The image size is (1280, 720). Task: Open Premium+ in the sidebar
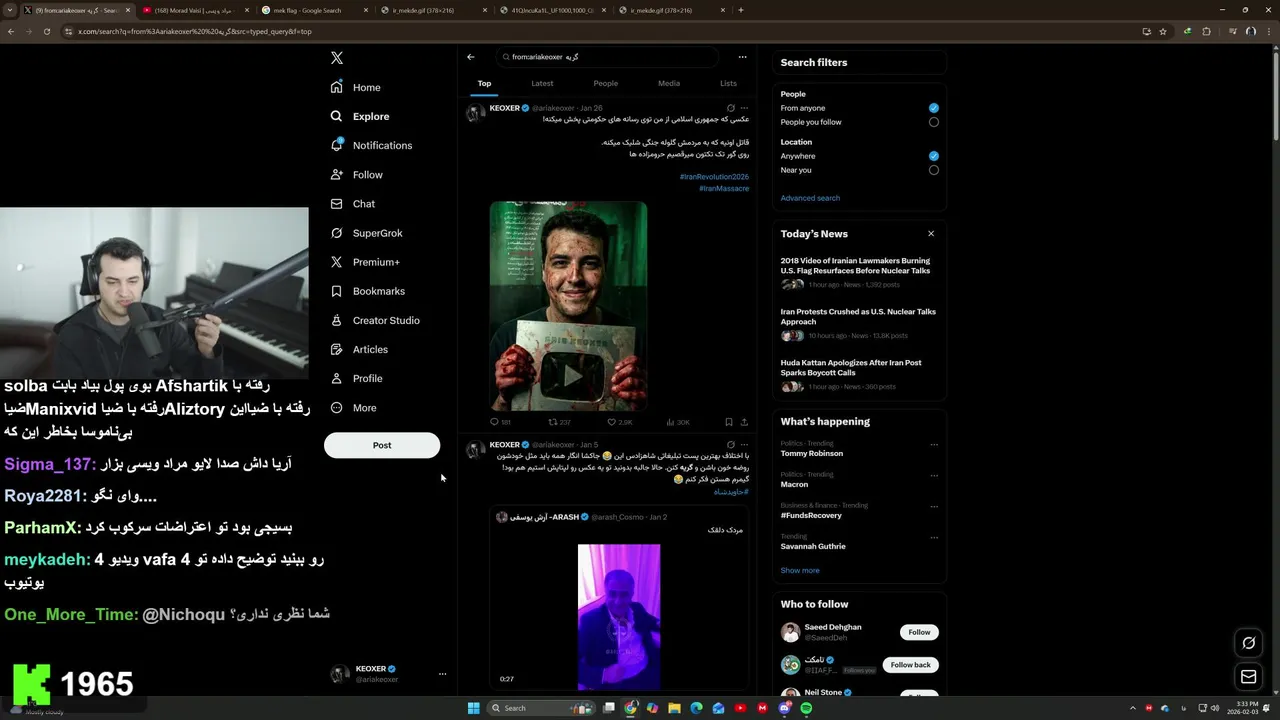(x=364, y=262)
